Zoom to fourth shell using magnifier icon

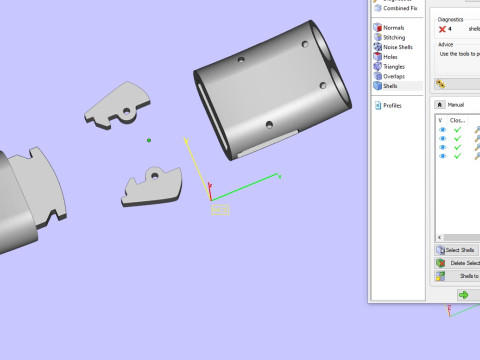(477, 156)
